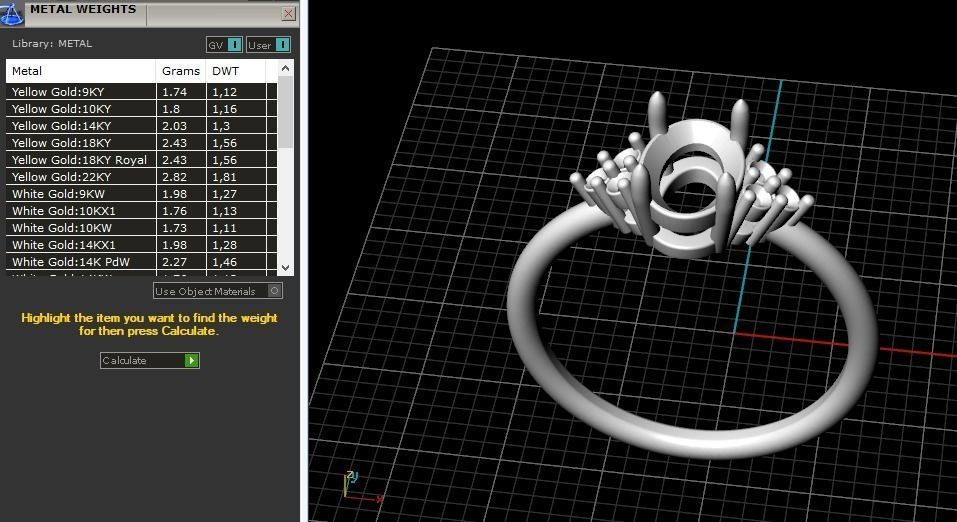The image size is (957, 522).
Task: Click the metal list scroll down arrow
Action: (285, 267)
